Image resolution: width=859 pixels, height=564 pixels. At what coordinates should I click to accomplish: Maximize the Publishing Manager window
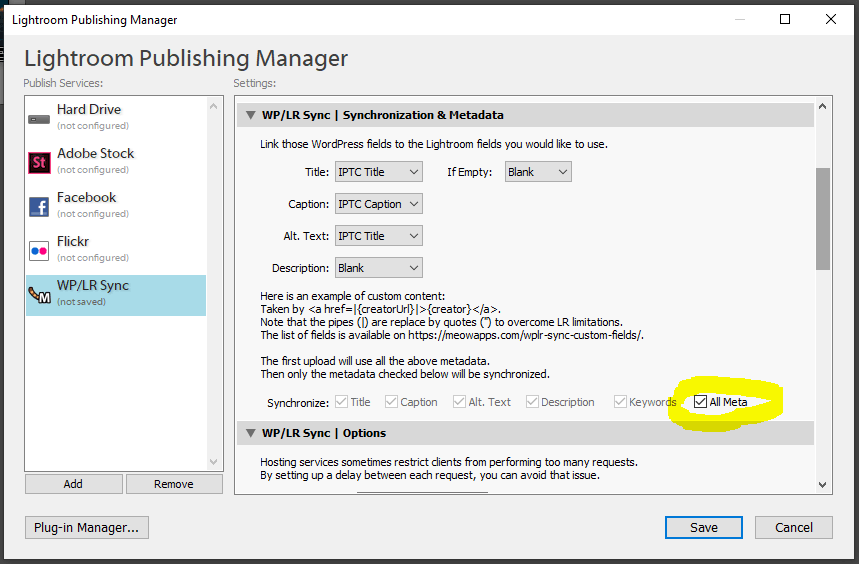tap(785, 19)
